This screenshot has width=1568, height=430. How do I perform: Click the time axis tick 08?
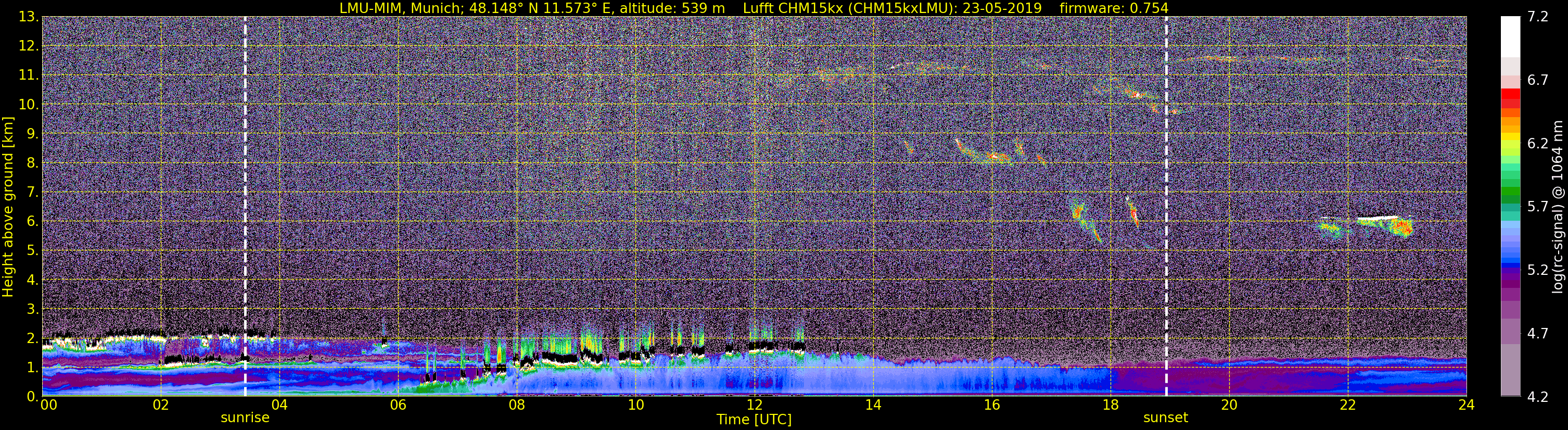[516, 405]
